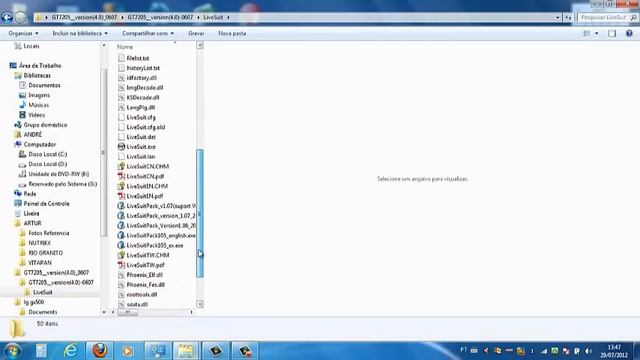Select LiveSuitPack_v1.07 installer icon

(x=121, y=206)
